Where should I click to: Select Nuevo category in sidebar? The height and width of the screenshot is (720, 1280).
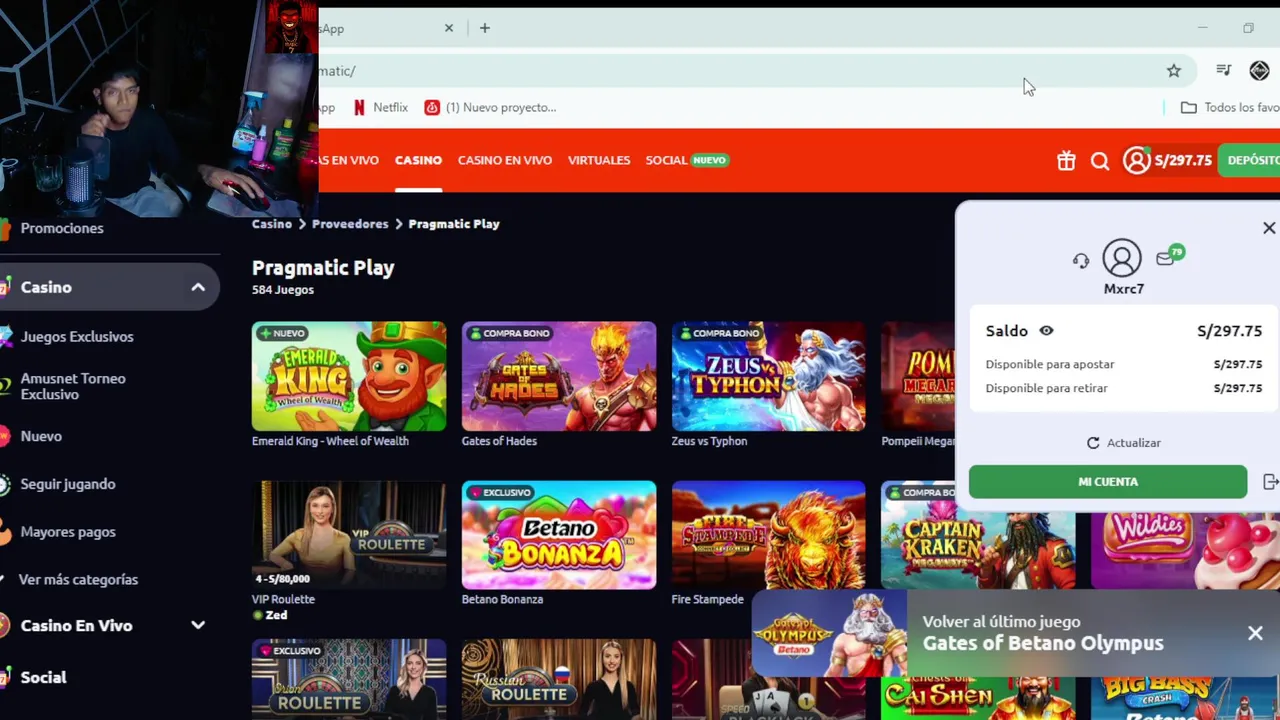[x=41, y=436]
